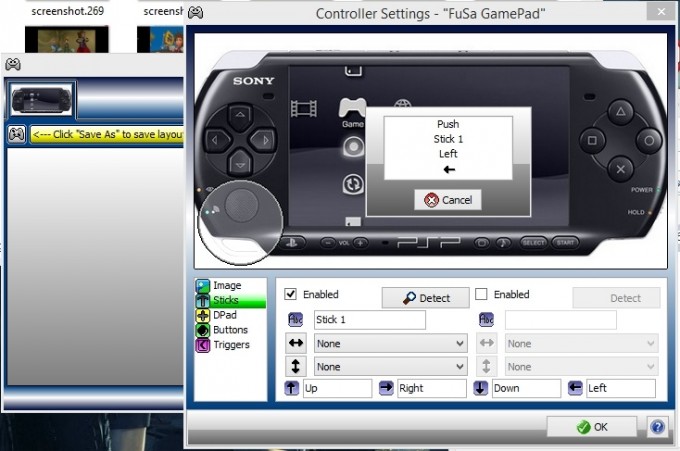
Task: Click the PSP home PlayStation logo button
Action: click(292, 243)
